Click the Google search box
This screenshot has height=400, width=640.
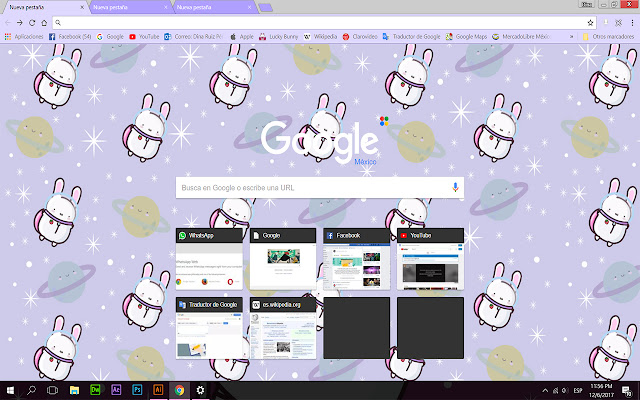click(320, 188)
